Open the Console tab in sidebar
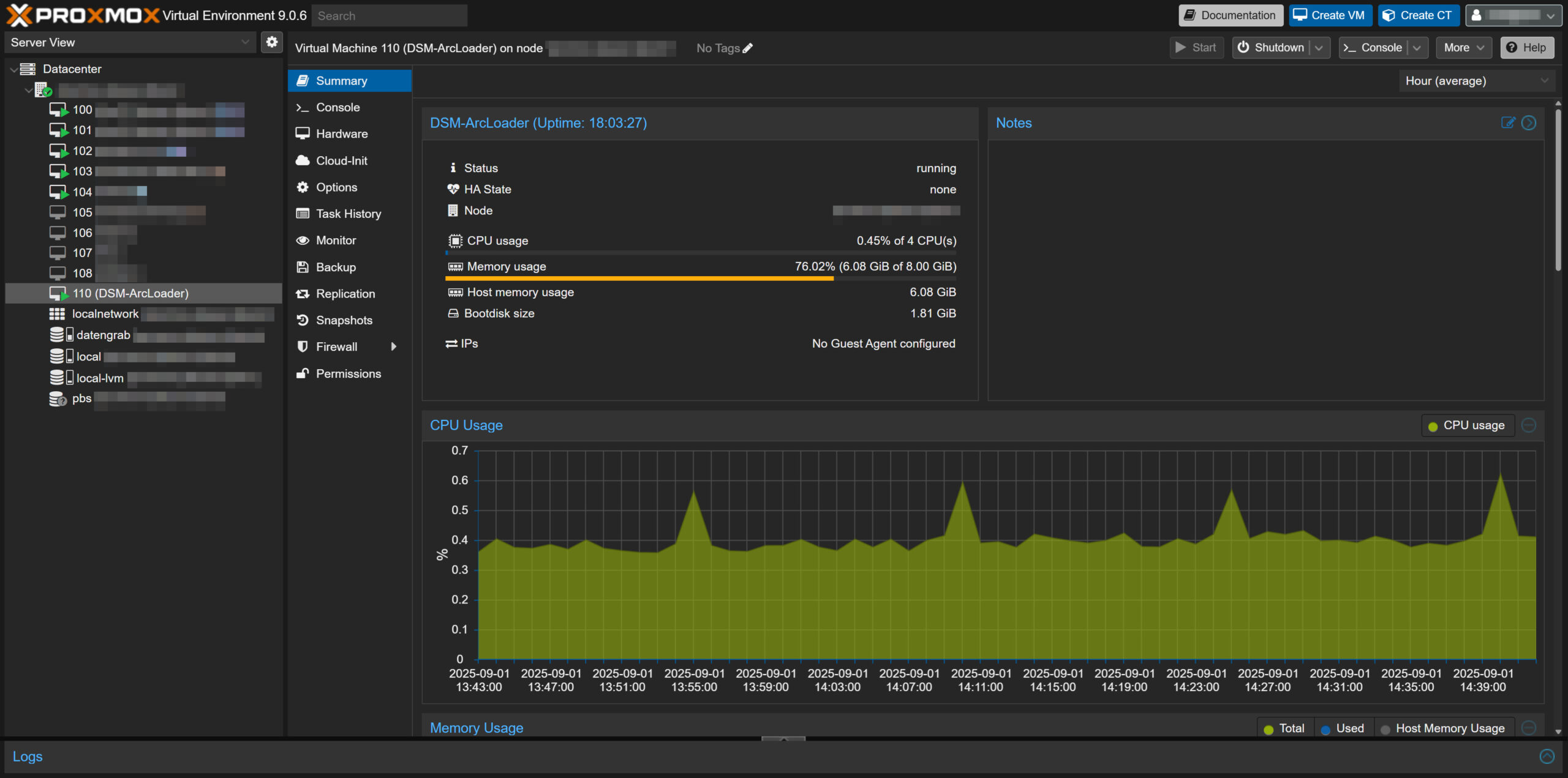Image resolution: width=1568 pixels, height=778 pixels. 350,107
